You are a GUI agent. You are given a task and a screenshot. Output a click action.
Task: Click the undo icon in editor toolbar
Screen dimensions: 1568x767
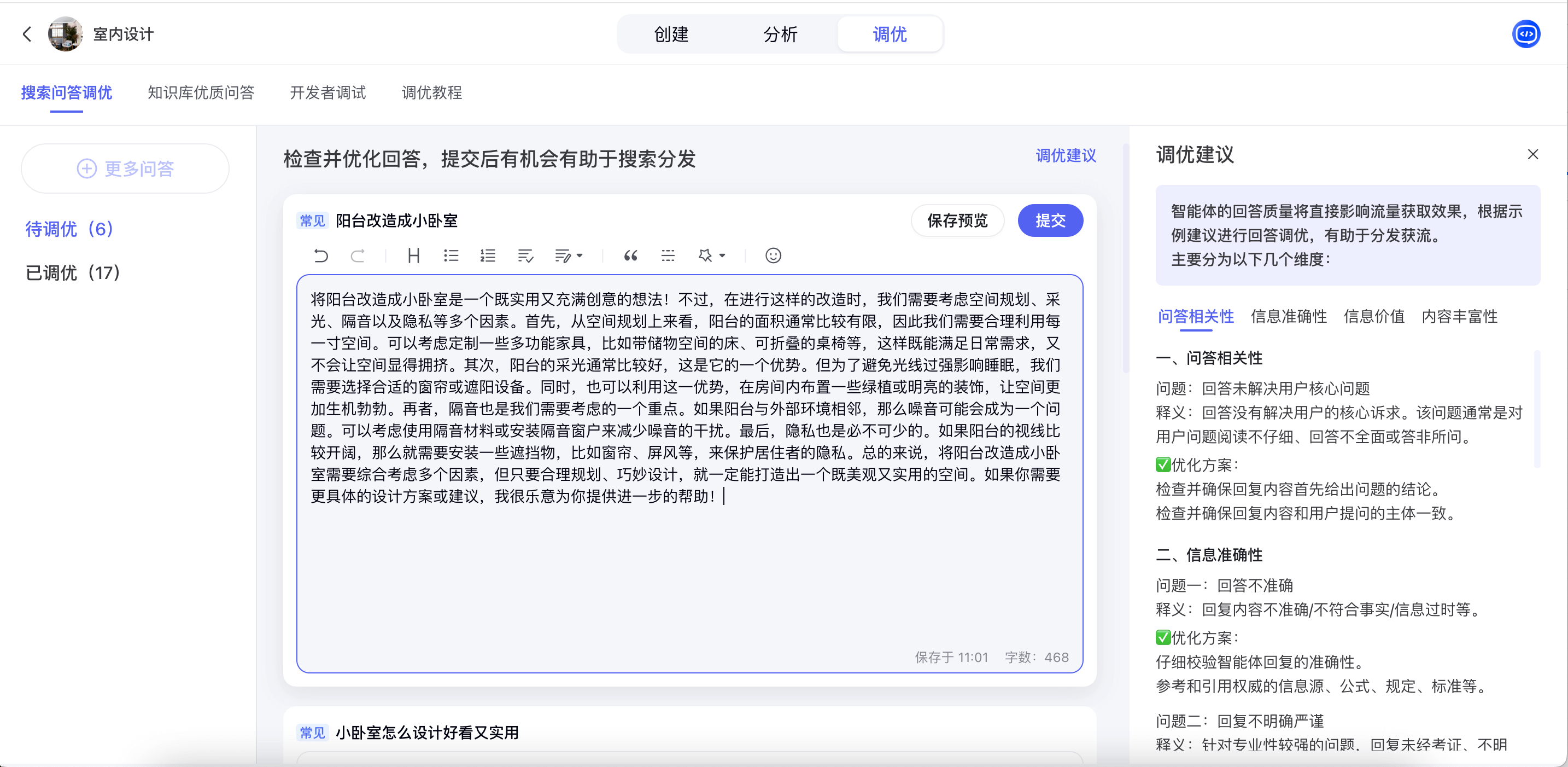(321, 255)
